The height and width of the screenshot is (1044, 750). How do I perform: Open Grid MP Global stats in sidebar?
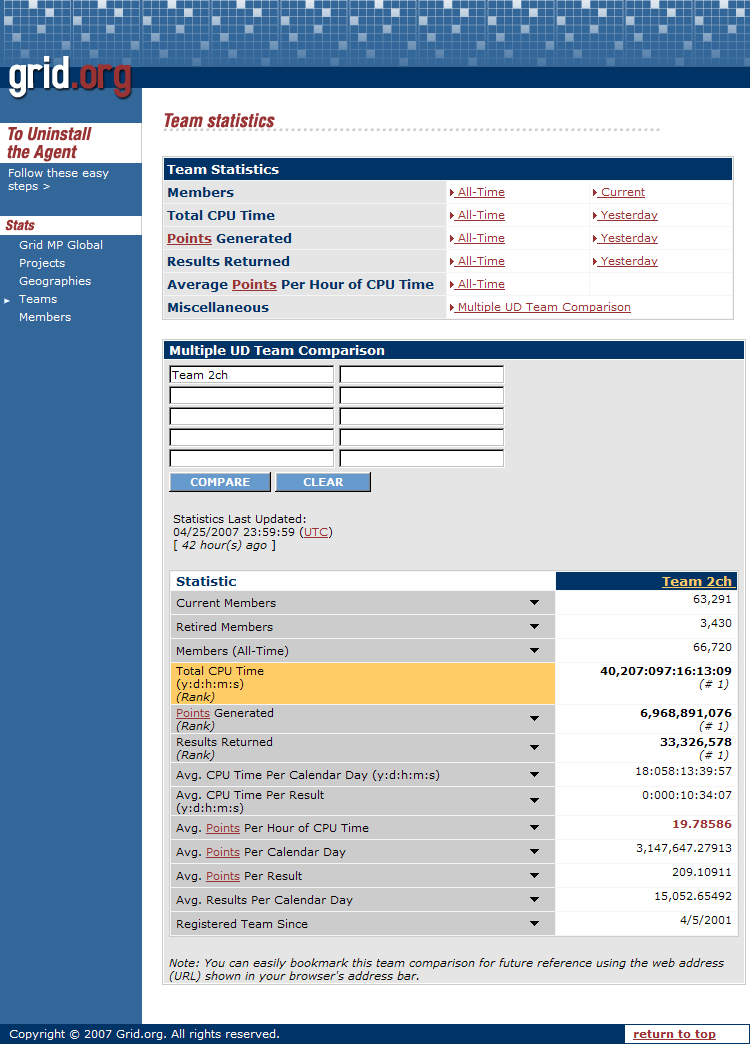[60, 245]
